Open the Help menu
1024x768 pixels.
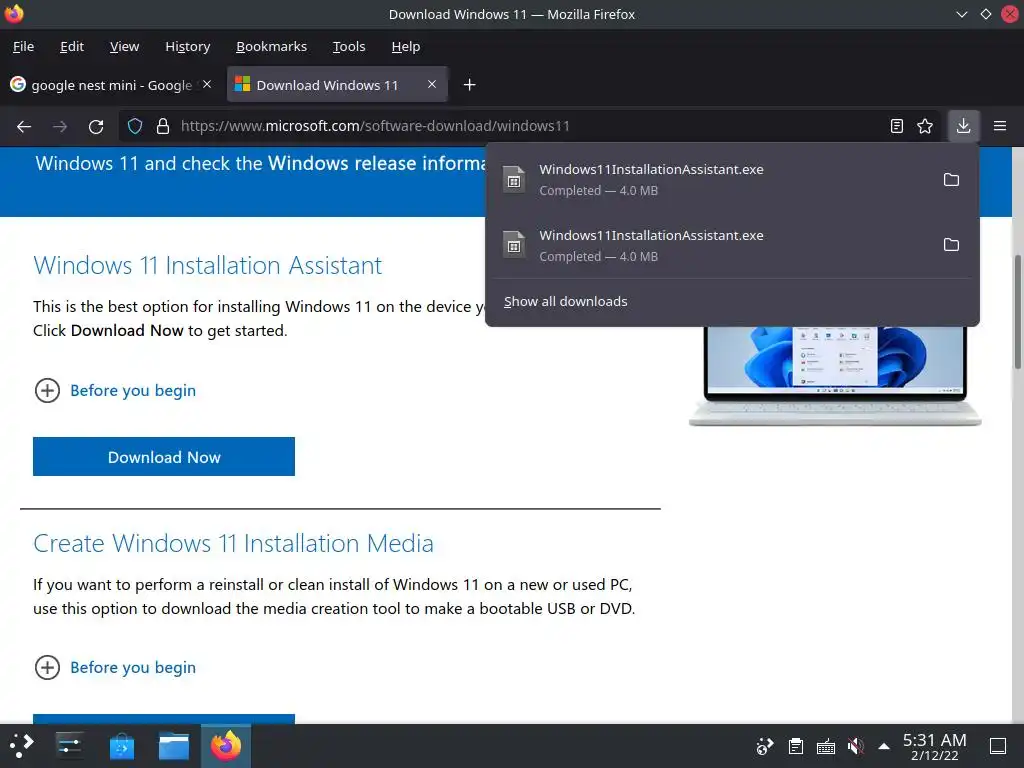pyautogui.click(x=406, y=46)
